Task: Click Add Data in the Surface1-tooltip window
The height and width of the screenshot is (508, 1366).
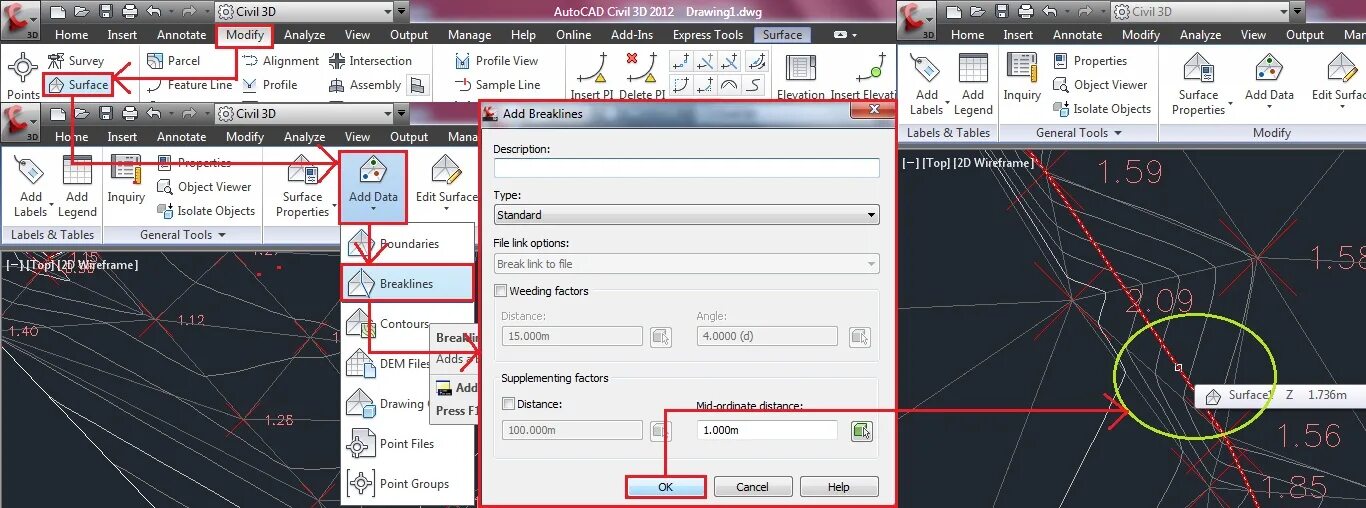Action: (x=1269, y=83)
